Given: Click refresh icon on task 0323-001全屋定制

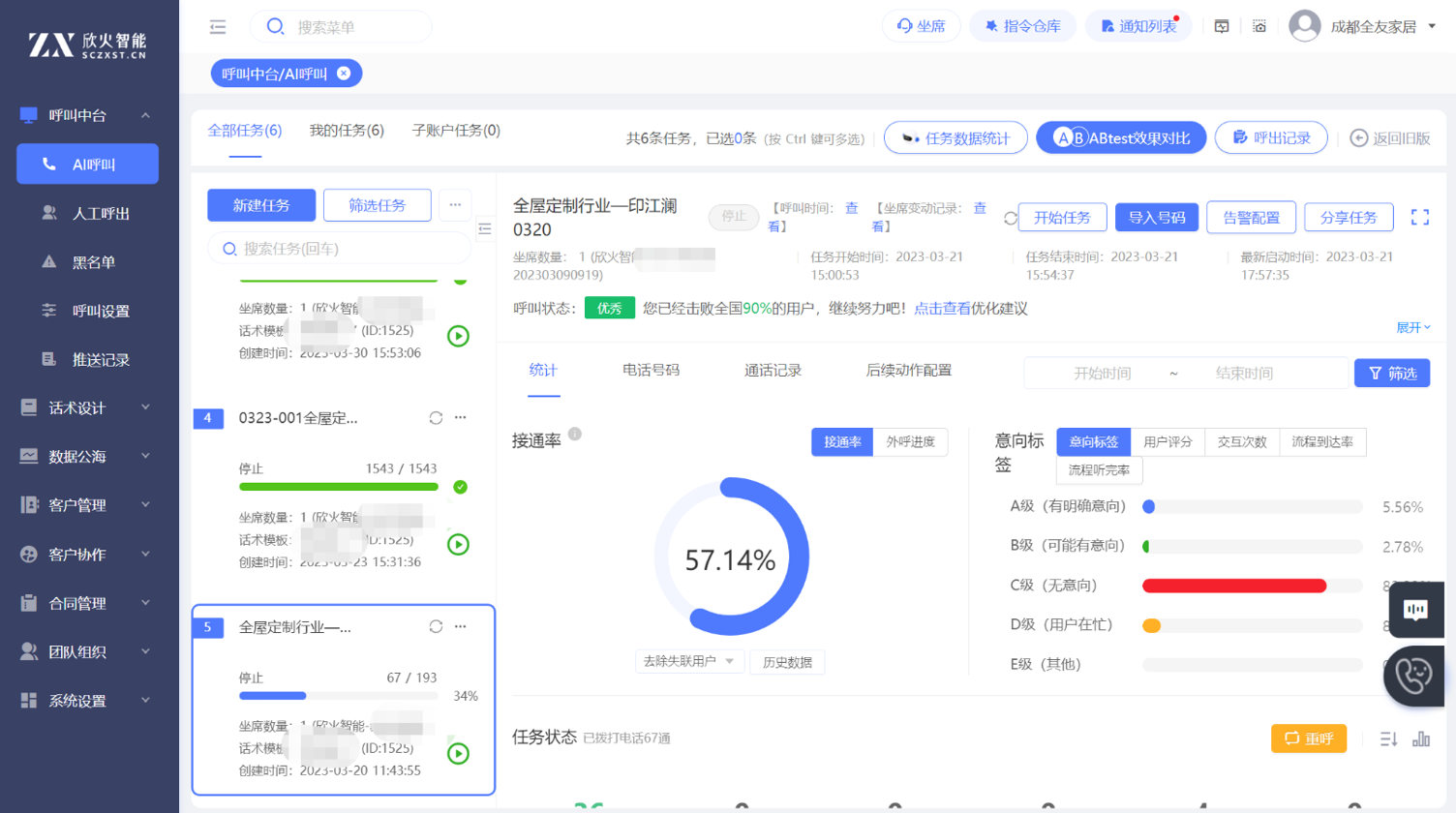Looking at the screenshot, I should 436,418.
